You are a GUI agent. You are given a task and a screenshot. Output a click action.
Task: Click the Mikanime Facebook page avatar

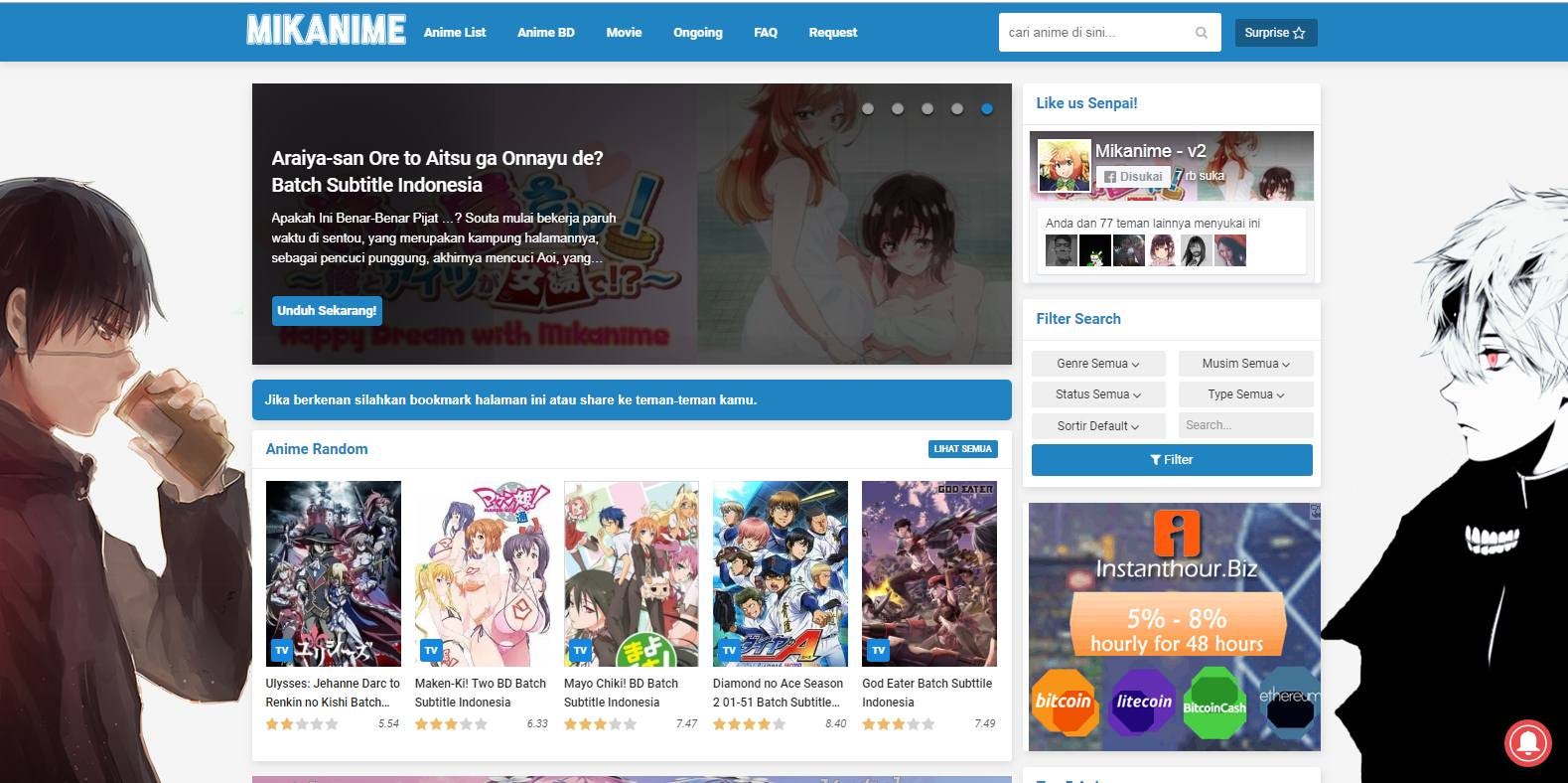coord(1064,165)
